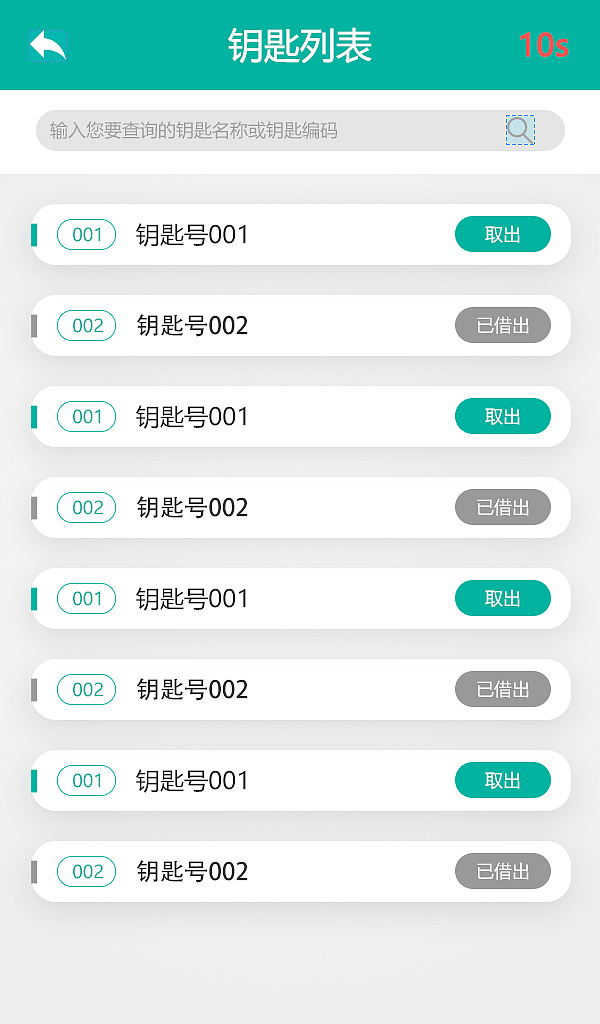Select the 001 badge on the first key entry

86,234
